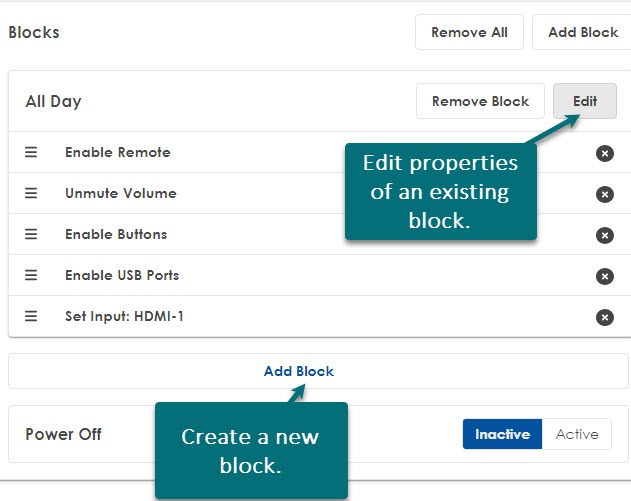Image resolution: width=631 pixels, height=501 pixels.
Task: Remove the Set Input: HDMI-1 action
Action: pos(604,317)
